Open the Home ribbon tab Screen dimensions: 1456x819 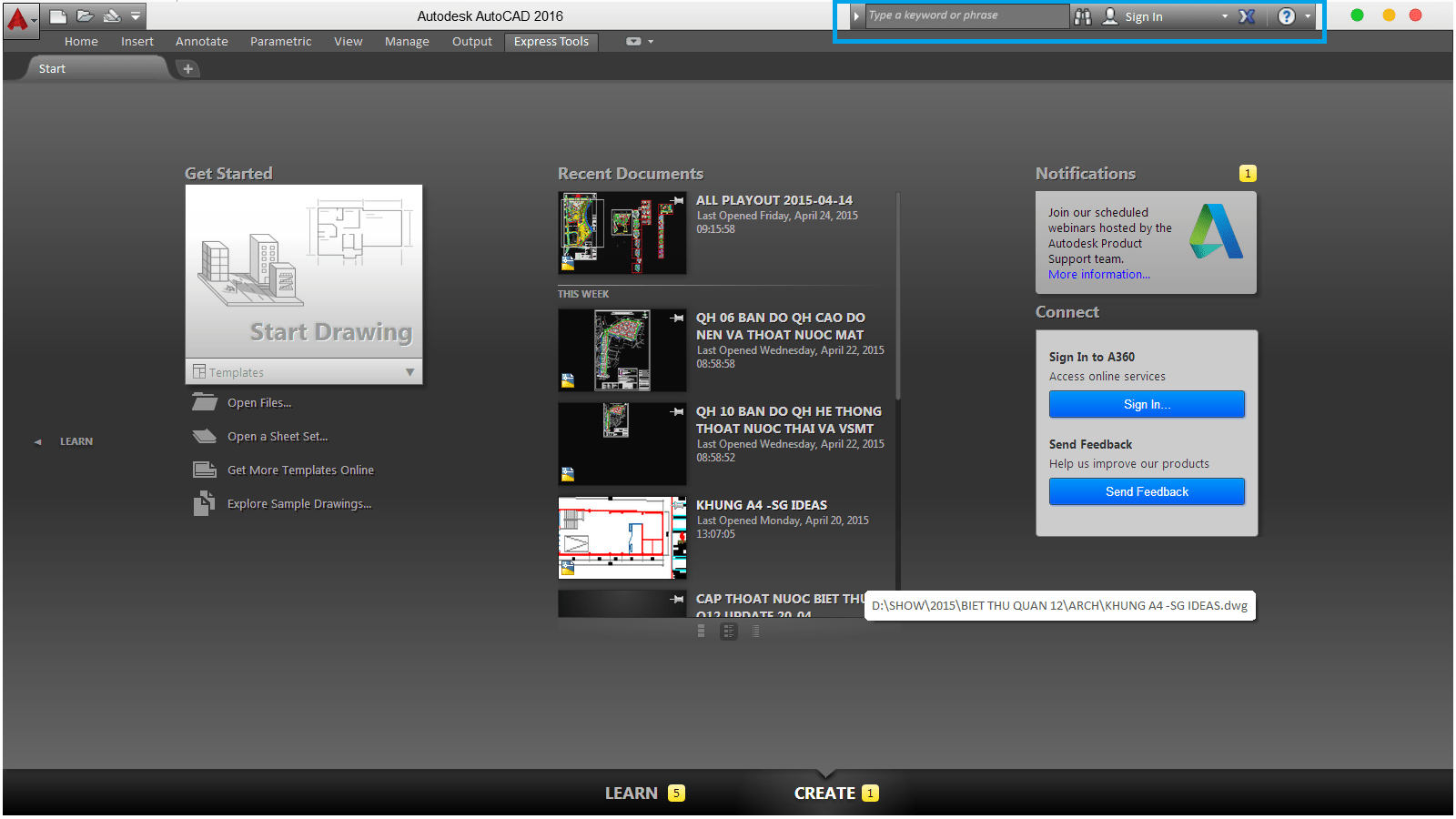[x=81, y=42]
